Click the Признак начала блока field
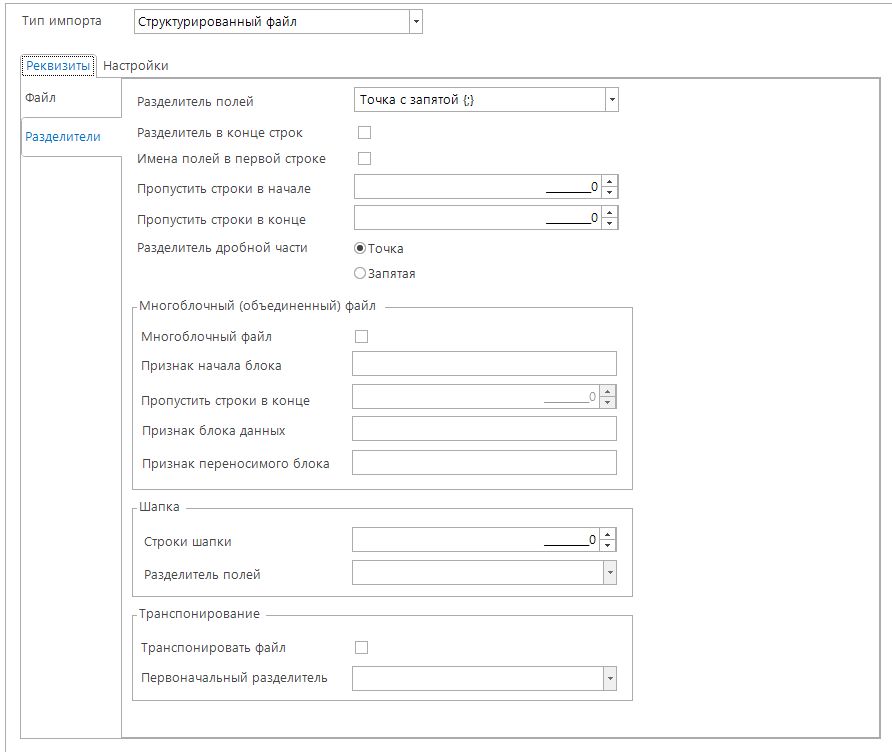892x752 pixels. (x=484, y=364)
